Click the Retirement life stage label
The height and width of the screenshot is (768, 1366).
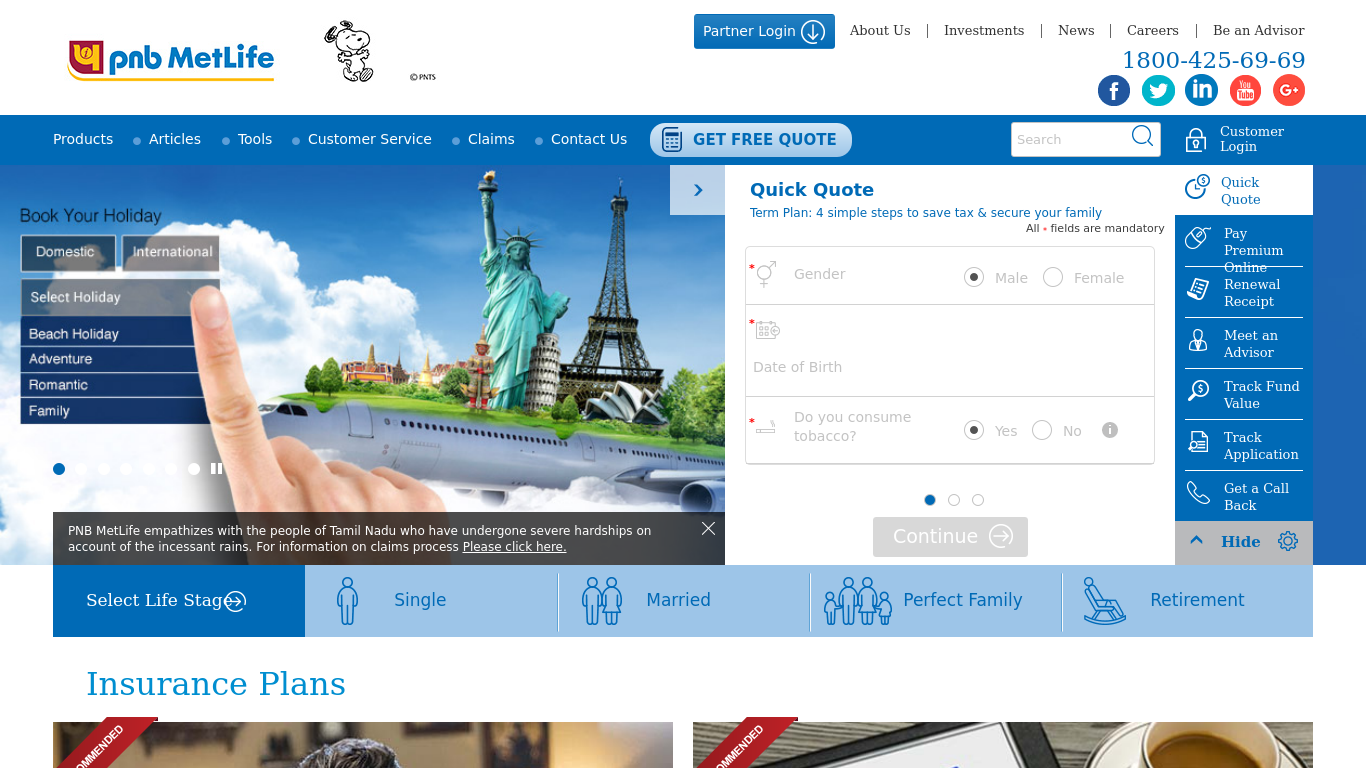click(1197, 600)
